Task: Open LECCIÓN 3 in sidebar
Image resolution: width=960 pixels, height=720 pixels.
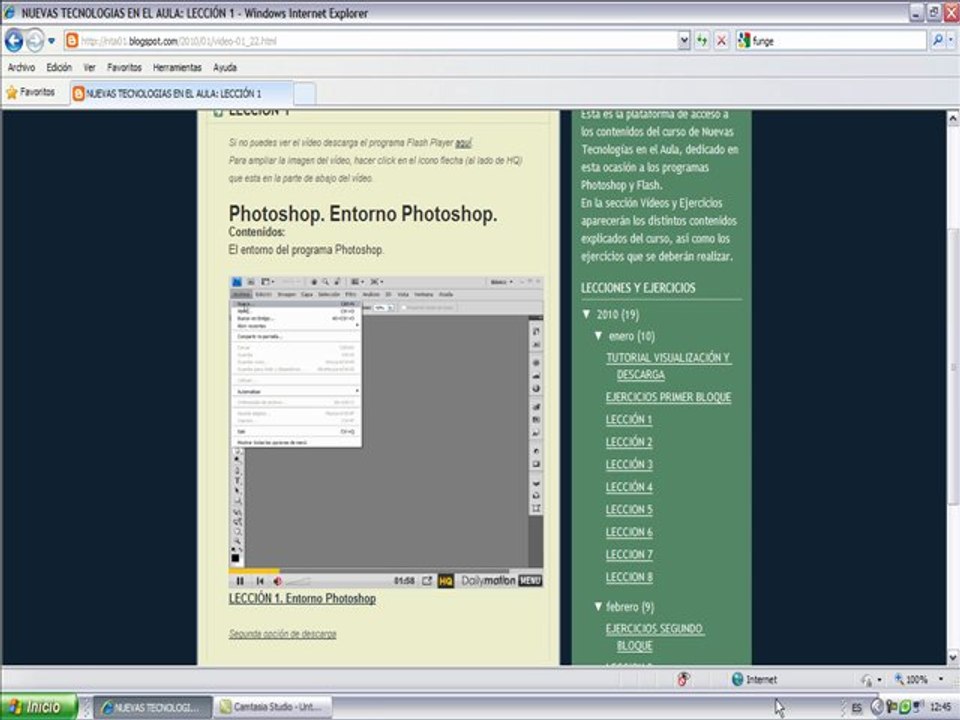Action: tap(629, 465)
